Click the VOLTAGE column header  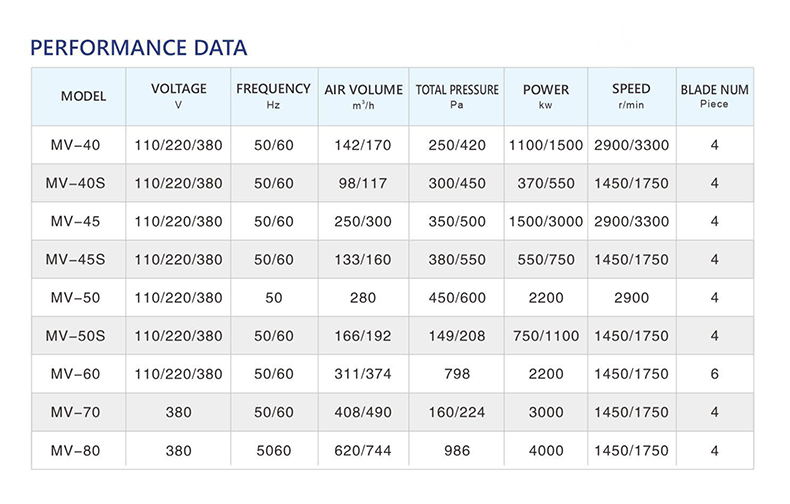point(178,96)
